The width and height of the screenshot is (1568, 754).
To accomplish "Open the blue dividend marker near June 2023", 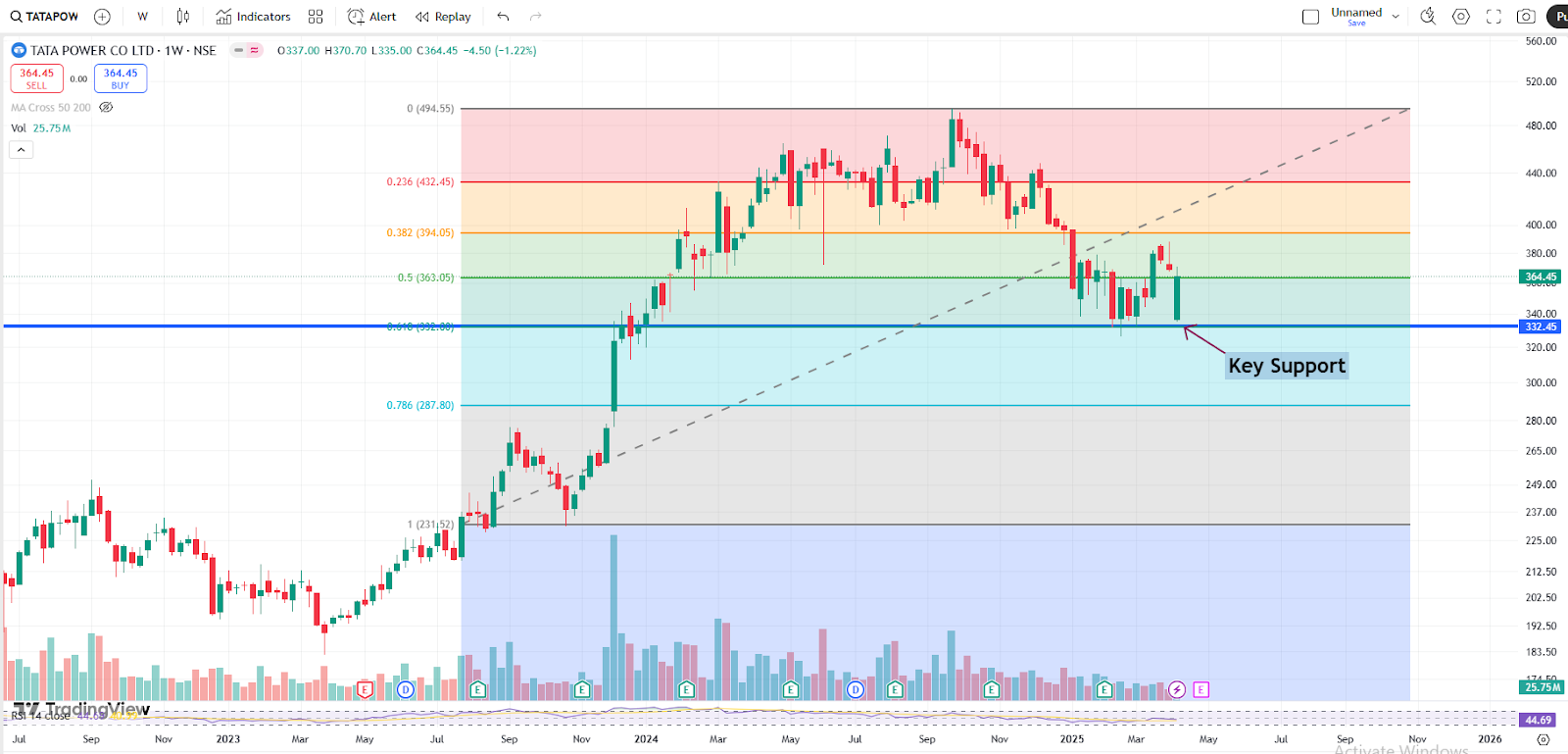I will [x=406, y=689].
